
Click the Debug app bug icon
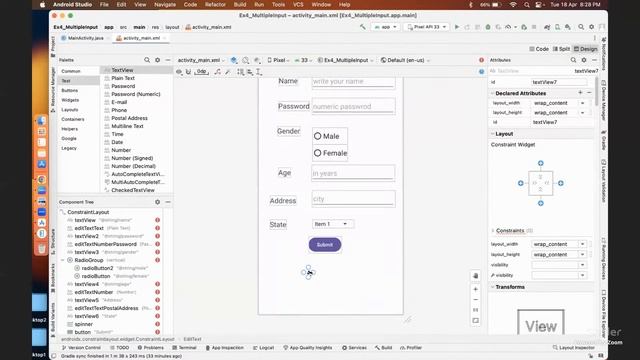coord(488,27)
